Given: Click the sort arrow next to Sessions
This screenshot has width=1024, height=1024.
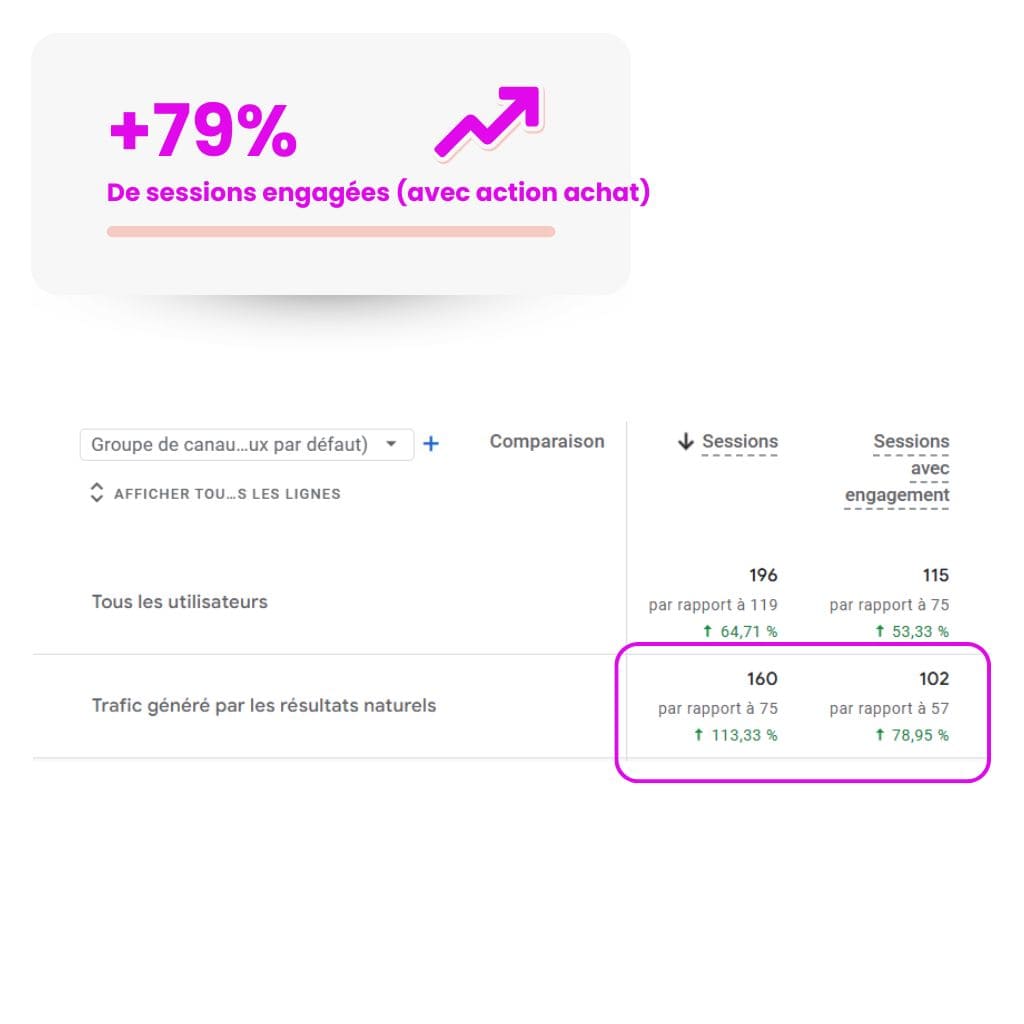Looking at the screenshot, I should (684, 441).
